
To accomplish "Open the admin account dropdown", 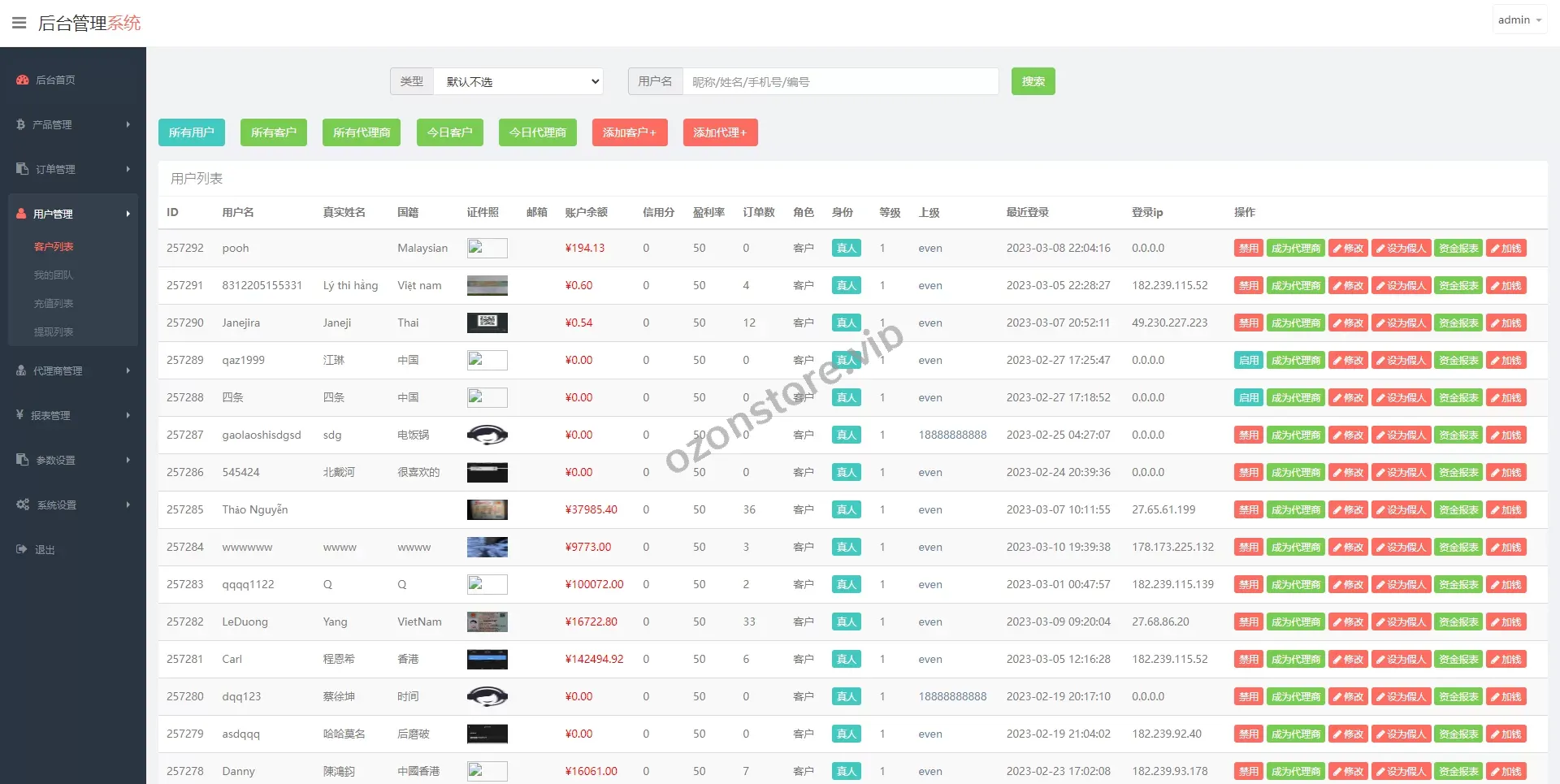I will click(1519, 20).
